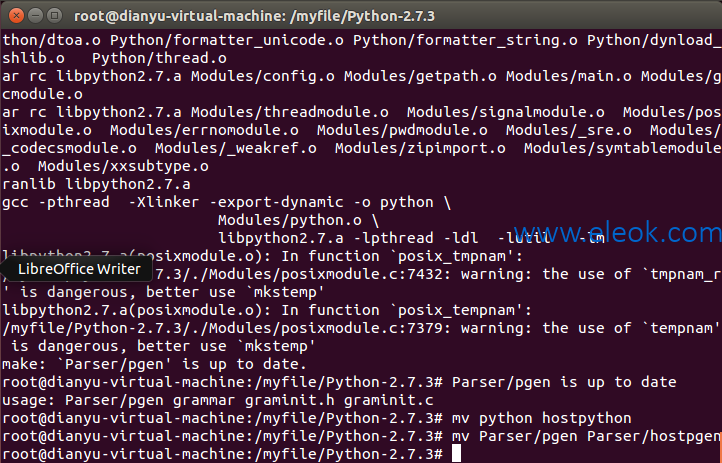Maximize the terminal window

point(55,16)
